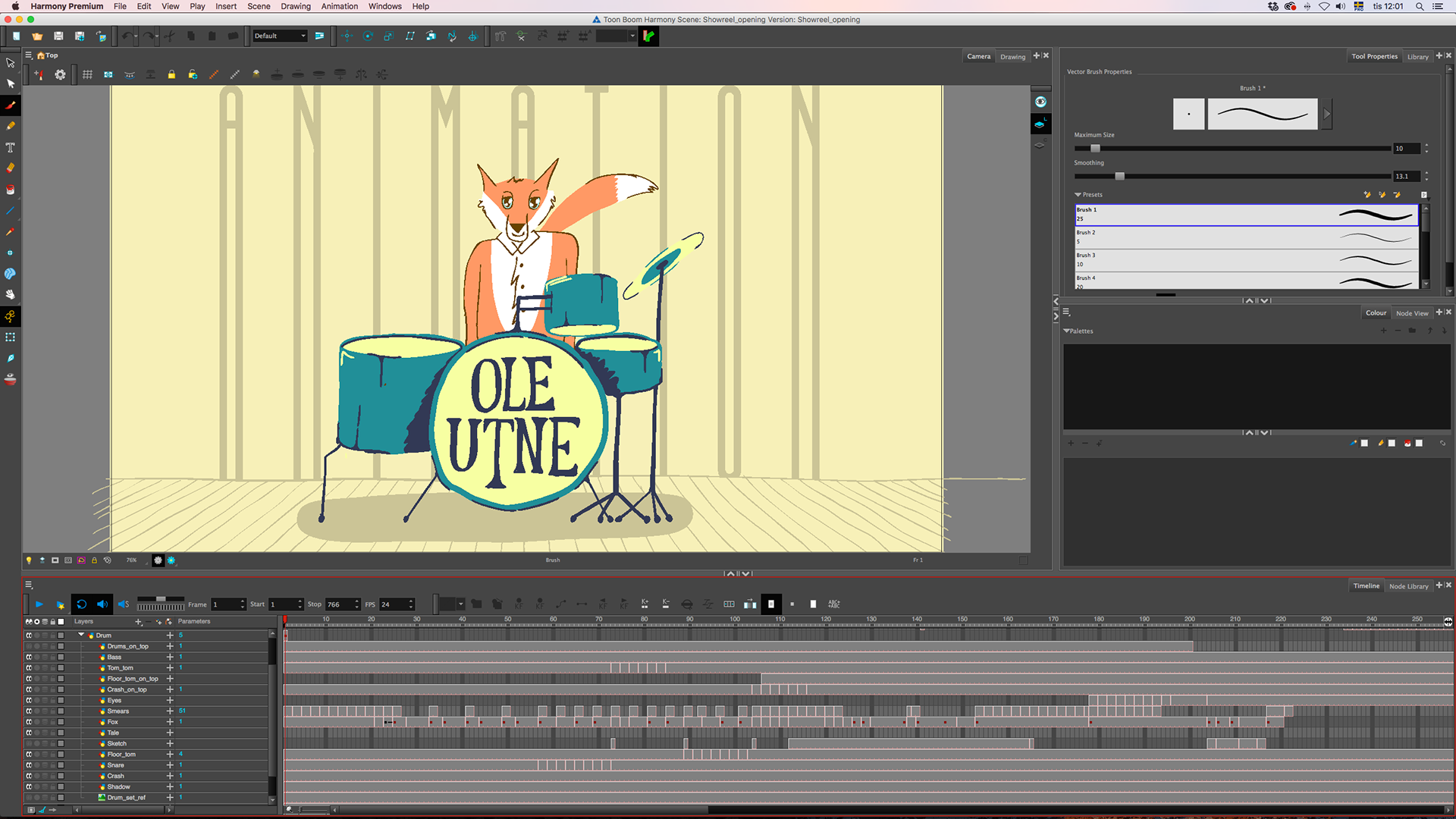Click the Stop frame input field
This screenshot has height=819, width=1456.
[x=343, y=604]
